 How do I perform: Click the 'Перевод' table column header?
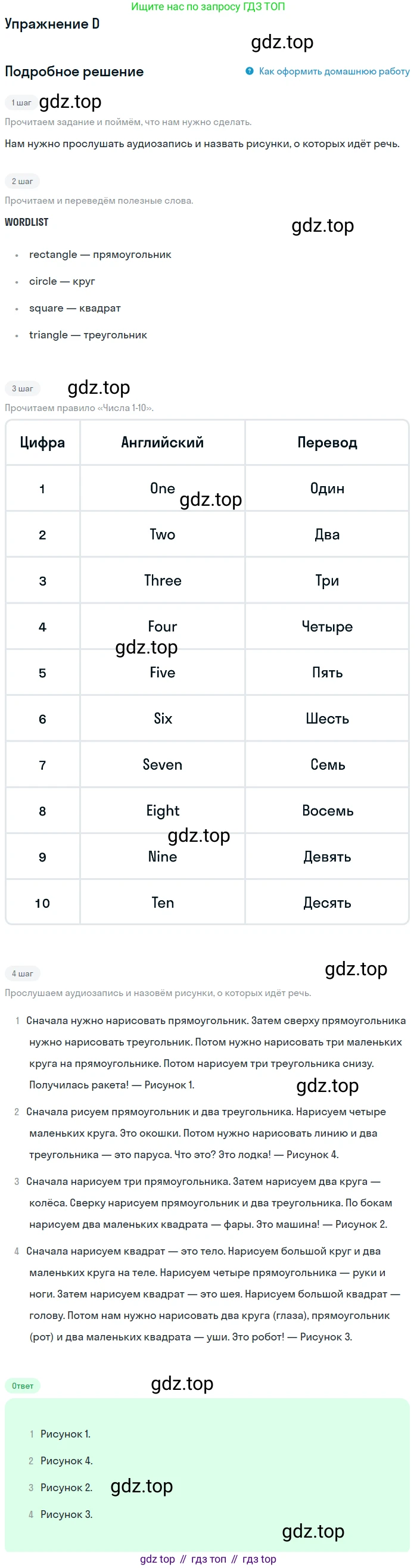coord(328,443)
